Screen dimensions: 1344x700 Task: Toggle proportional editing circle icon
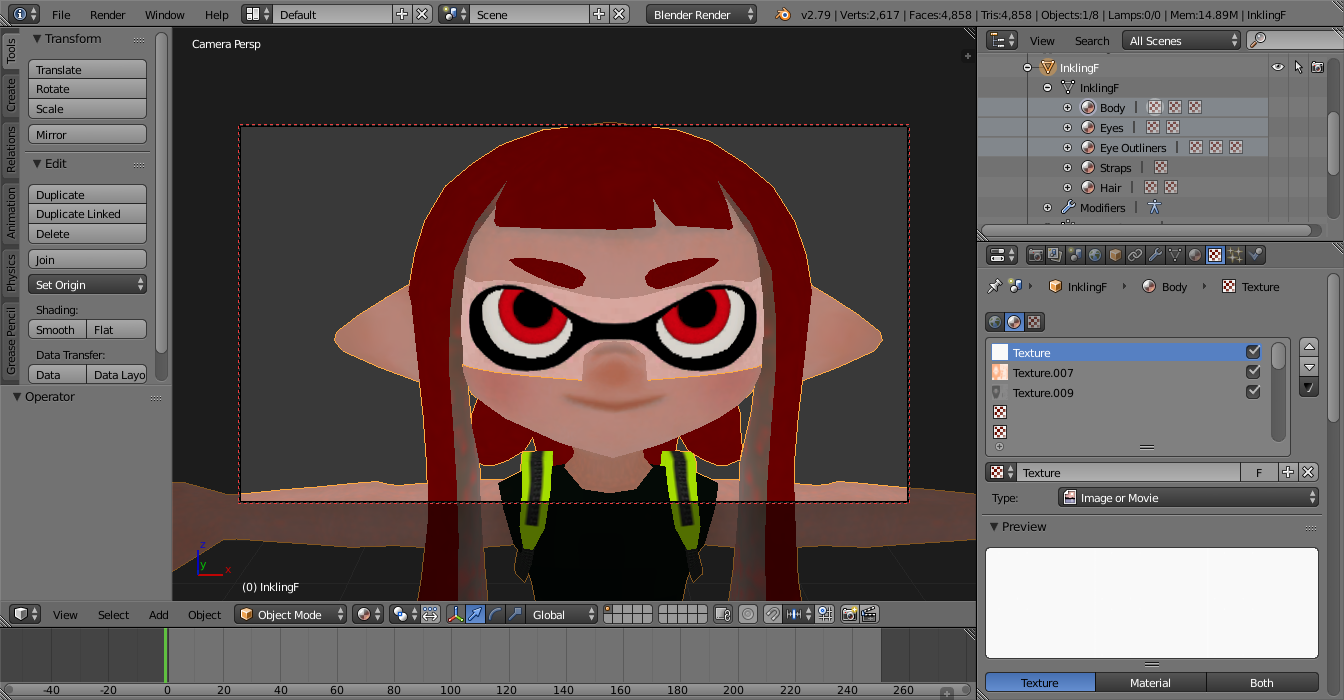[x=748, y=614]
